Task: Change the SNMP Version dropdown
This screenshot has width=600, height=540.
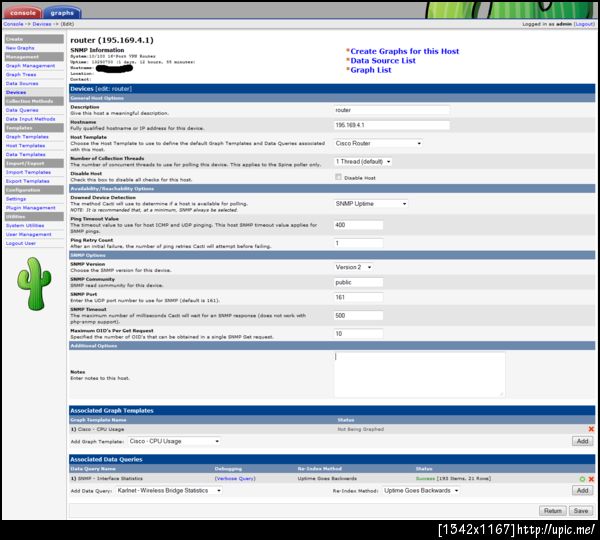Action: pos(354,267)
